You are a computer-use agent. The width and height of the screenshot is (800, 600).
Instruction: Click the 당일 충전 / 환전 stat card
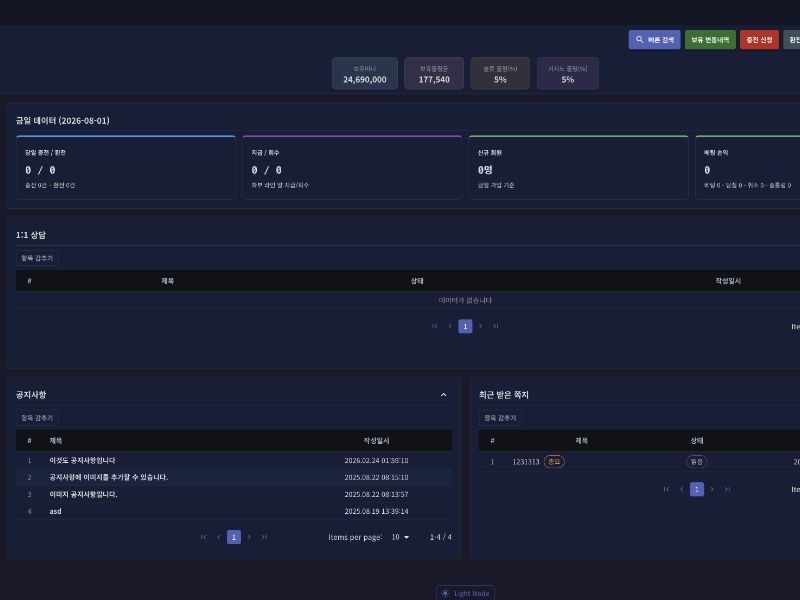point(126,167)
